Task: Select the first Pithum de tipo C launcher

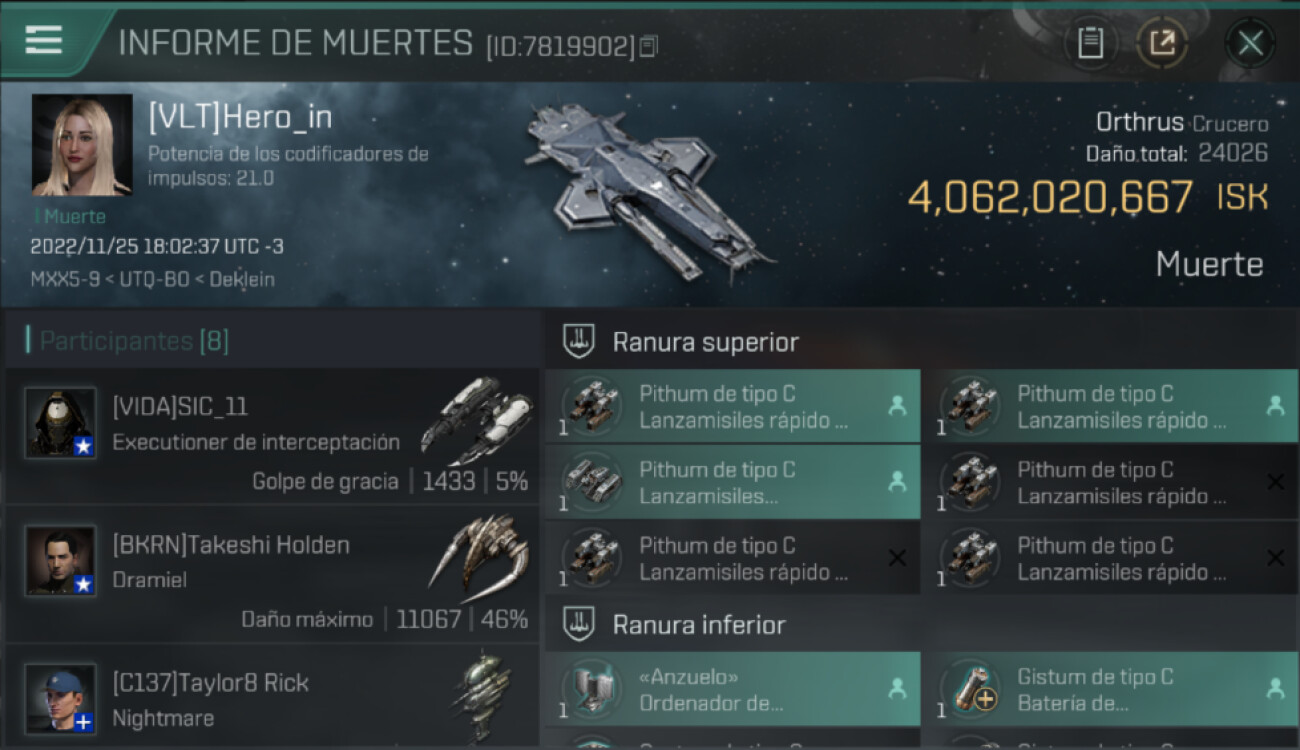Action: click(733, 406)
